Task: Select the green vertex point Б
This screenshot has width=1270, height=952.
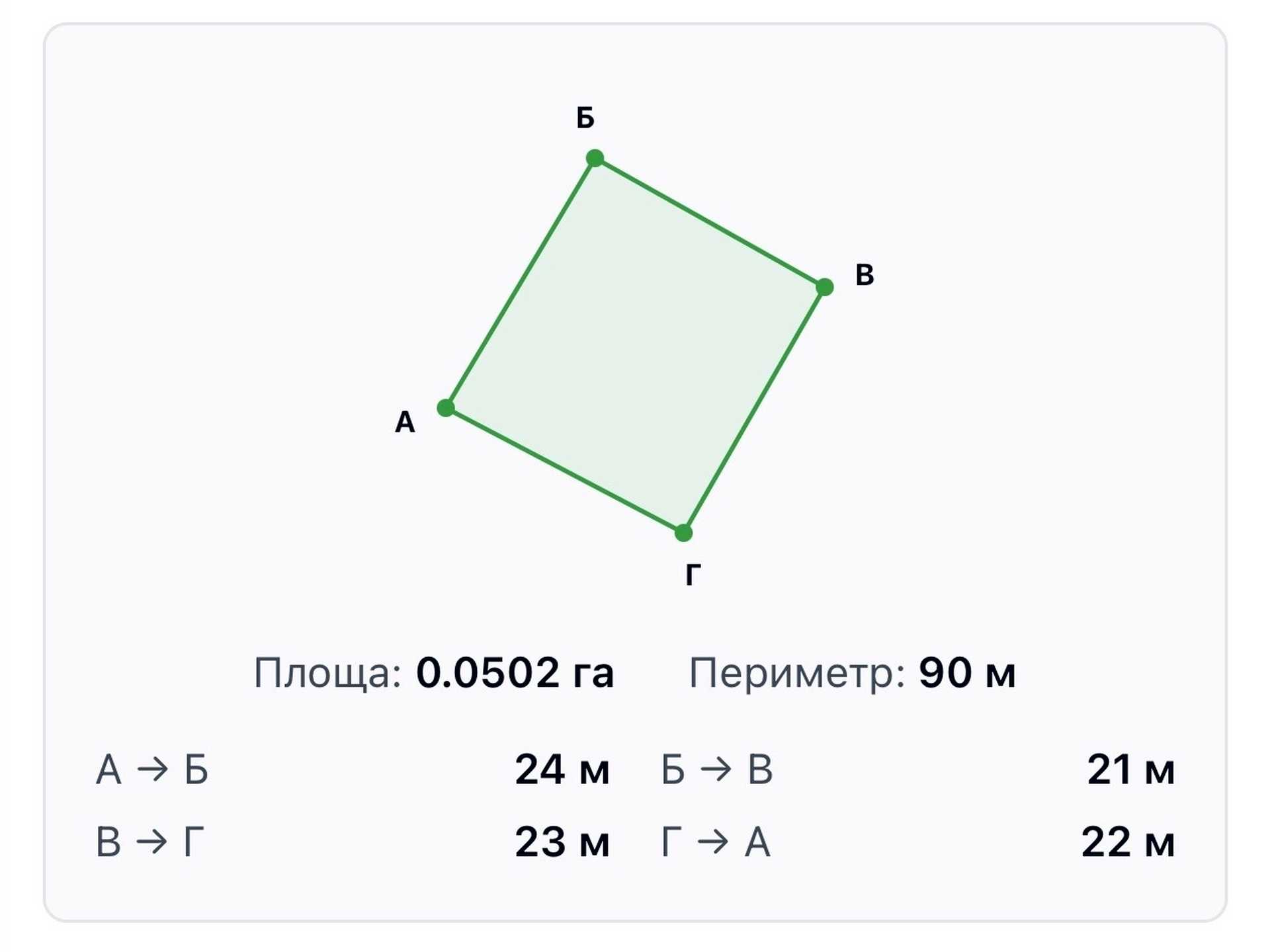Action: (x=595, y=158)
